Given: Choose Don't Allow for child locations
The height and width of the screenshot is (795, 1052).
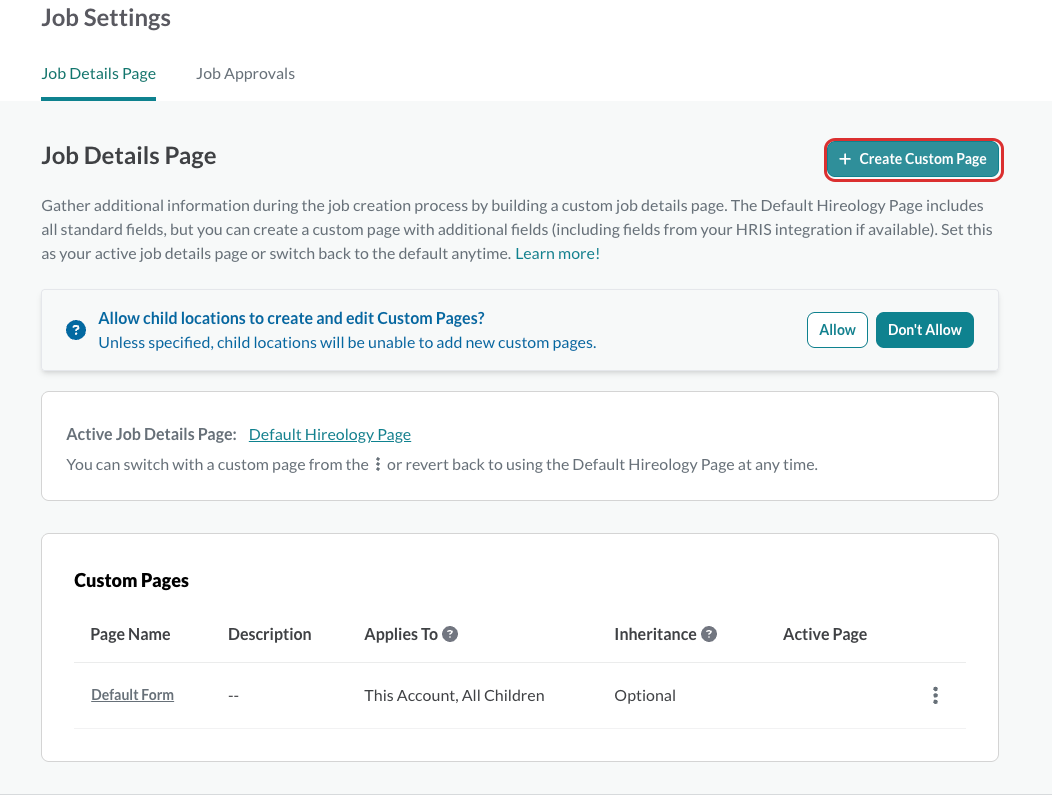Looking at the screenshot, I should [924, 330].
